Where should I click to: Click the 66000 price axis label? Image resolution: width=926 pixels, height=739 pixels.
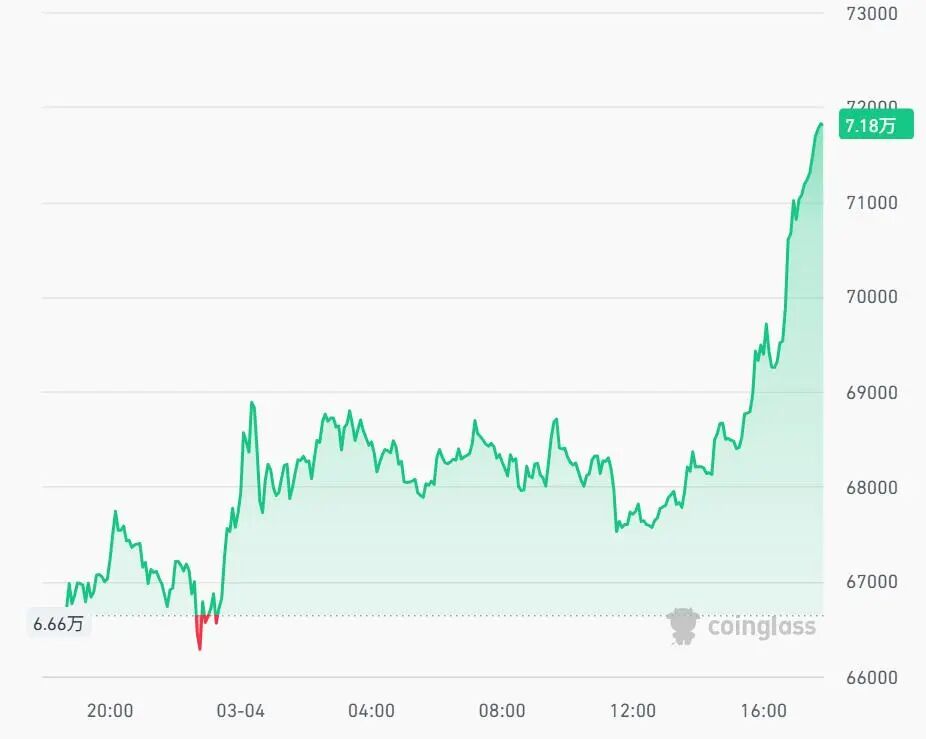click(871, 677)
